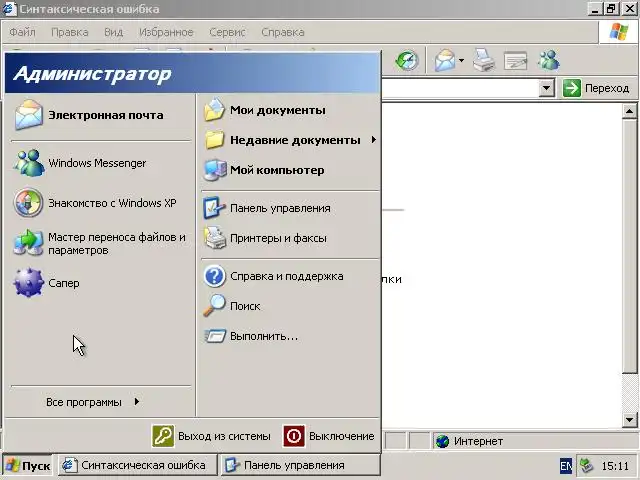This screenshot has height=480, width=640.
Task: Open the Mail icon dropdown arrow
Action: (462, 61)
